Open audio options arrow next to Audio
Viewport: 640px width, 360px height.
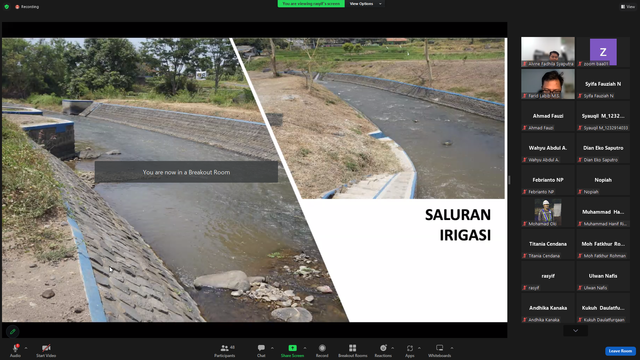tap(26, 348)
